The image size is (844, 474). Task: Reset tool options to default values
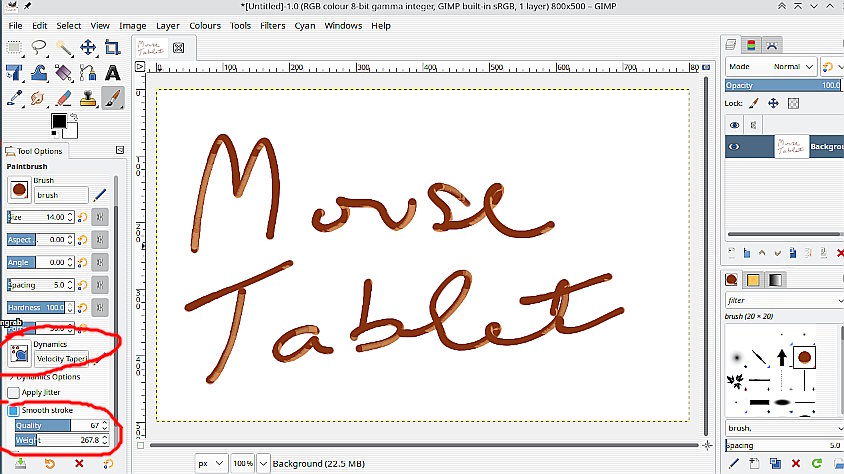pos(108,463)
